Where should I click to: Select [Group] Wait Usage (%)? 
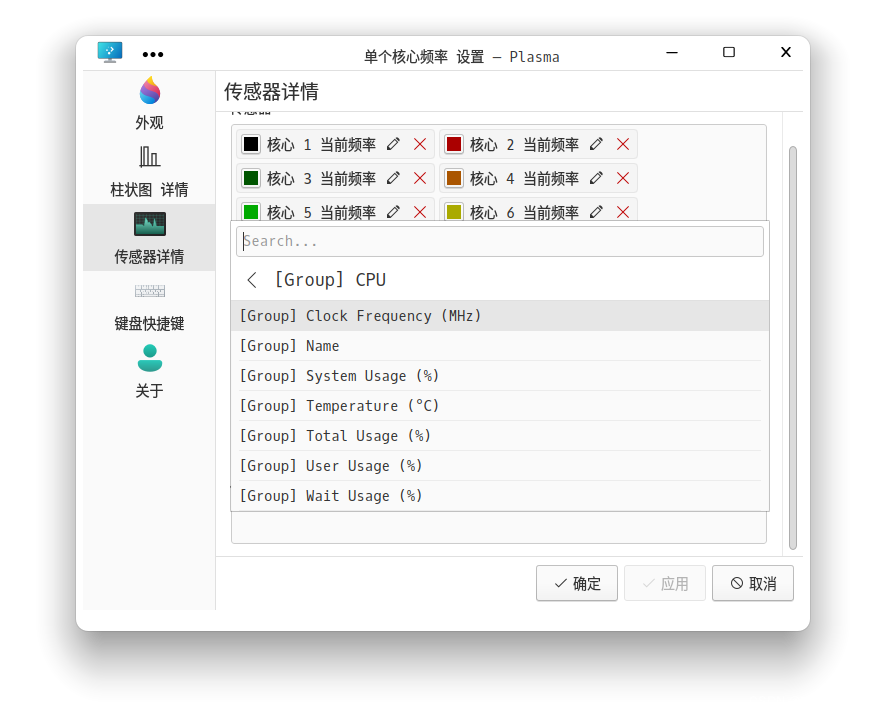[x=500, y=496]
